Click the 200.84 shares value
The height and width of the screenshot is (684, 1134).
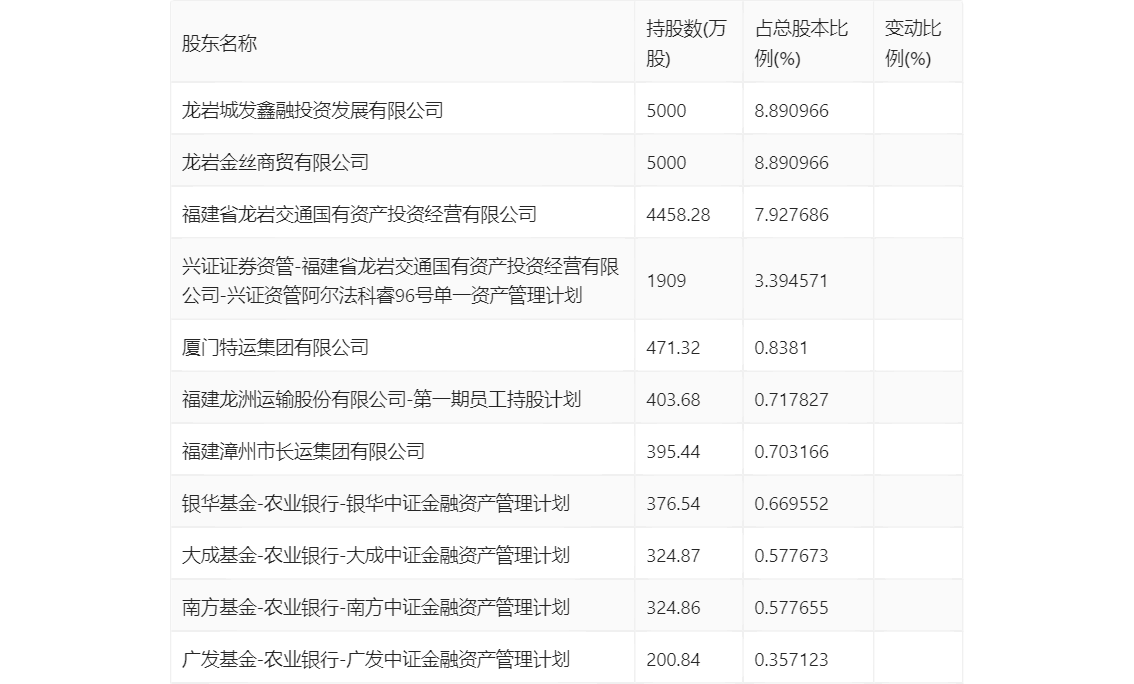pos(673,660)
